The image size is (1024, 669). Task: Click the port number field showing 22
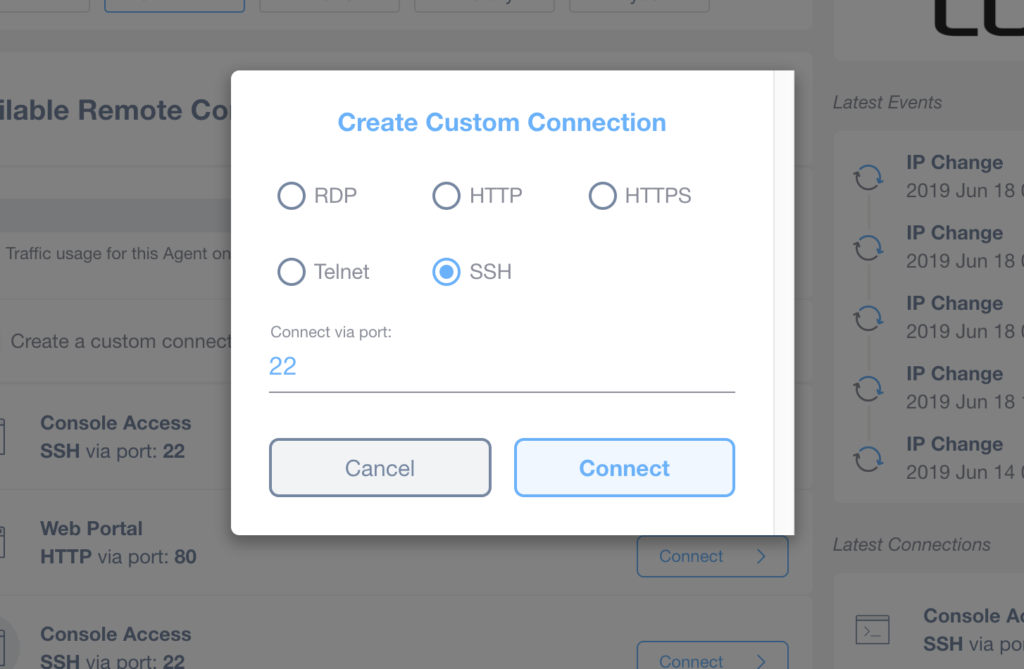pos(500,365)
